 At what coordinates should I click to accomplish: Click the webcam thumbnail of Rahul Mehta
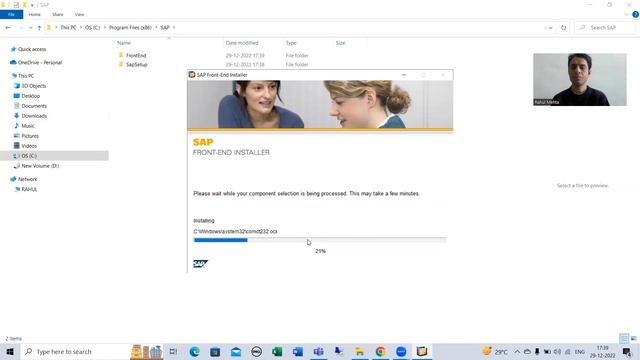580,80
